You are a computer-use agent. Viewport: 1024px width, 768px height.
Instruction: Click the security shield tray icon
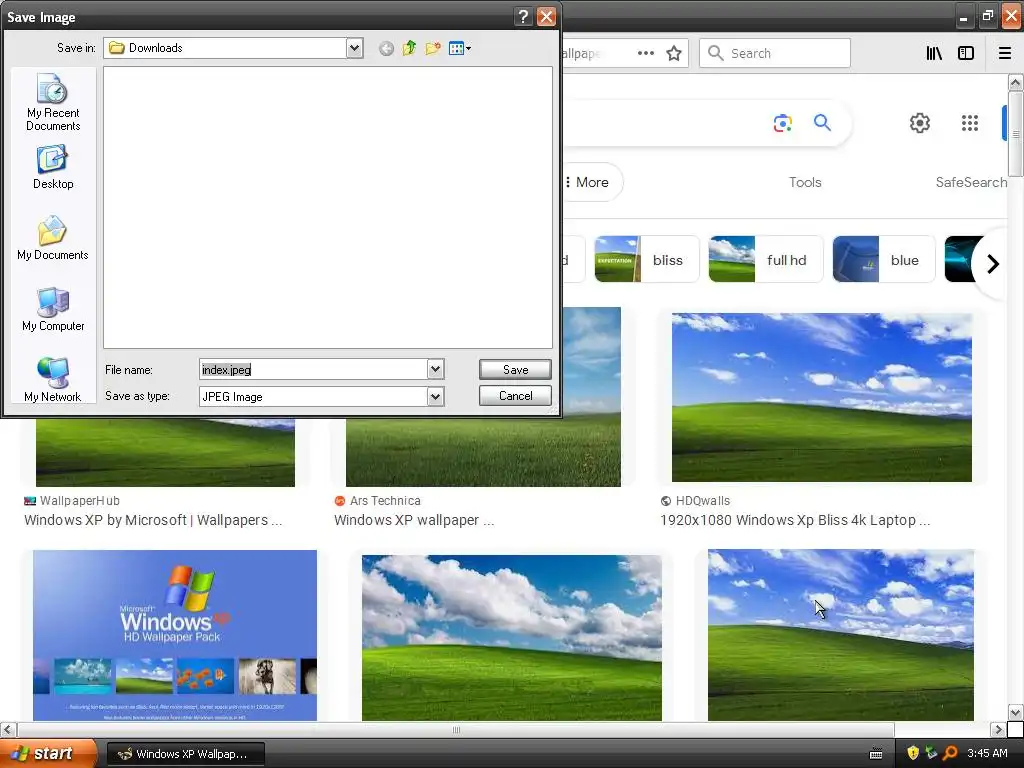coord(913,753)
